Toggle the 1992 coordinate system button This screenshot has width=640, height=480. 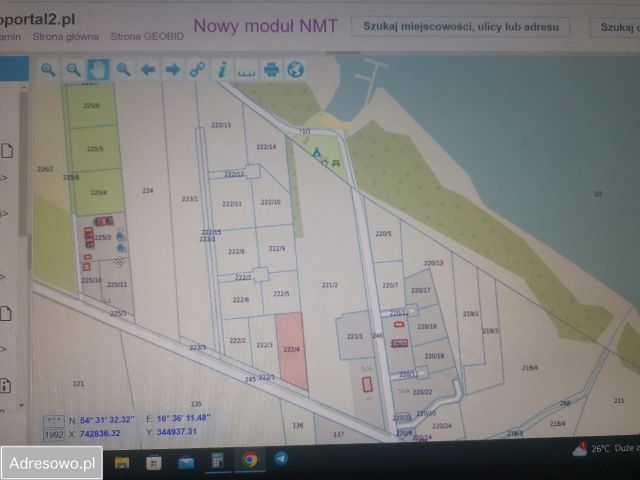(x=54, y=434)
